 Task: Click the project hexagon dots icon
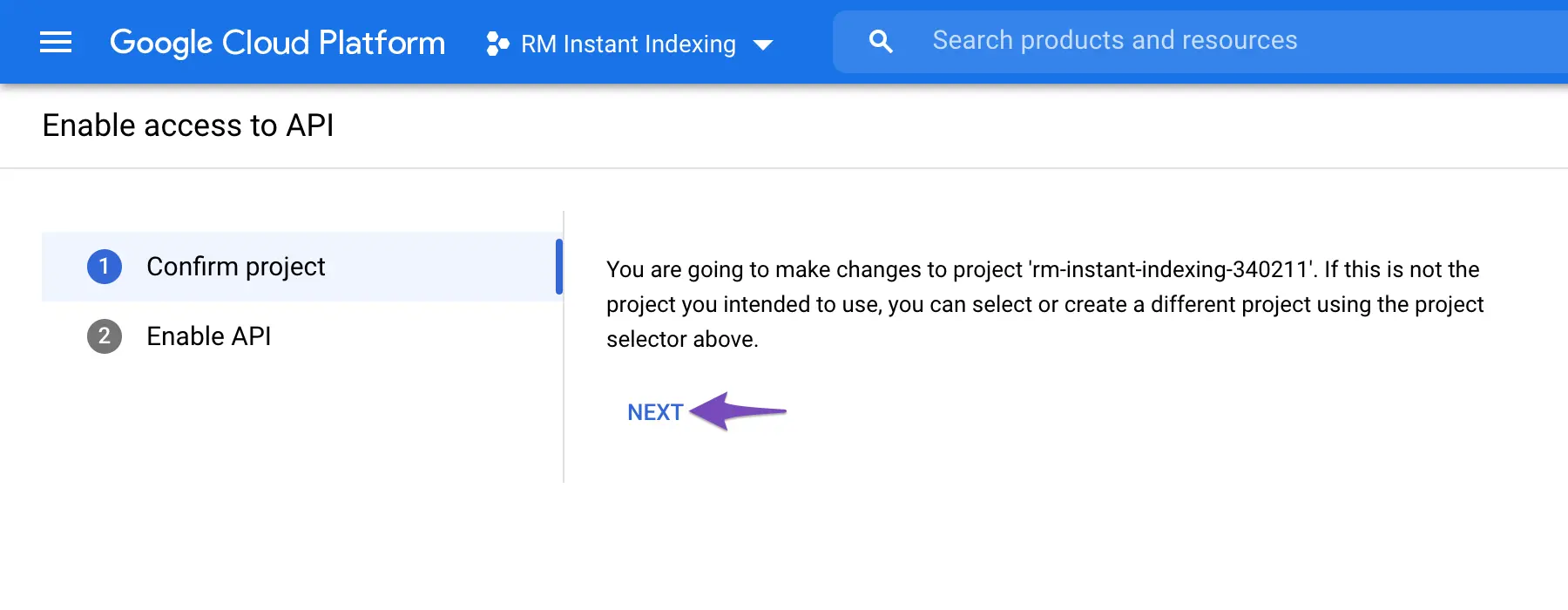(497, 44)
